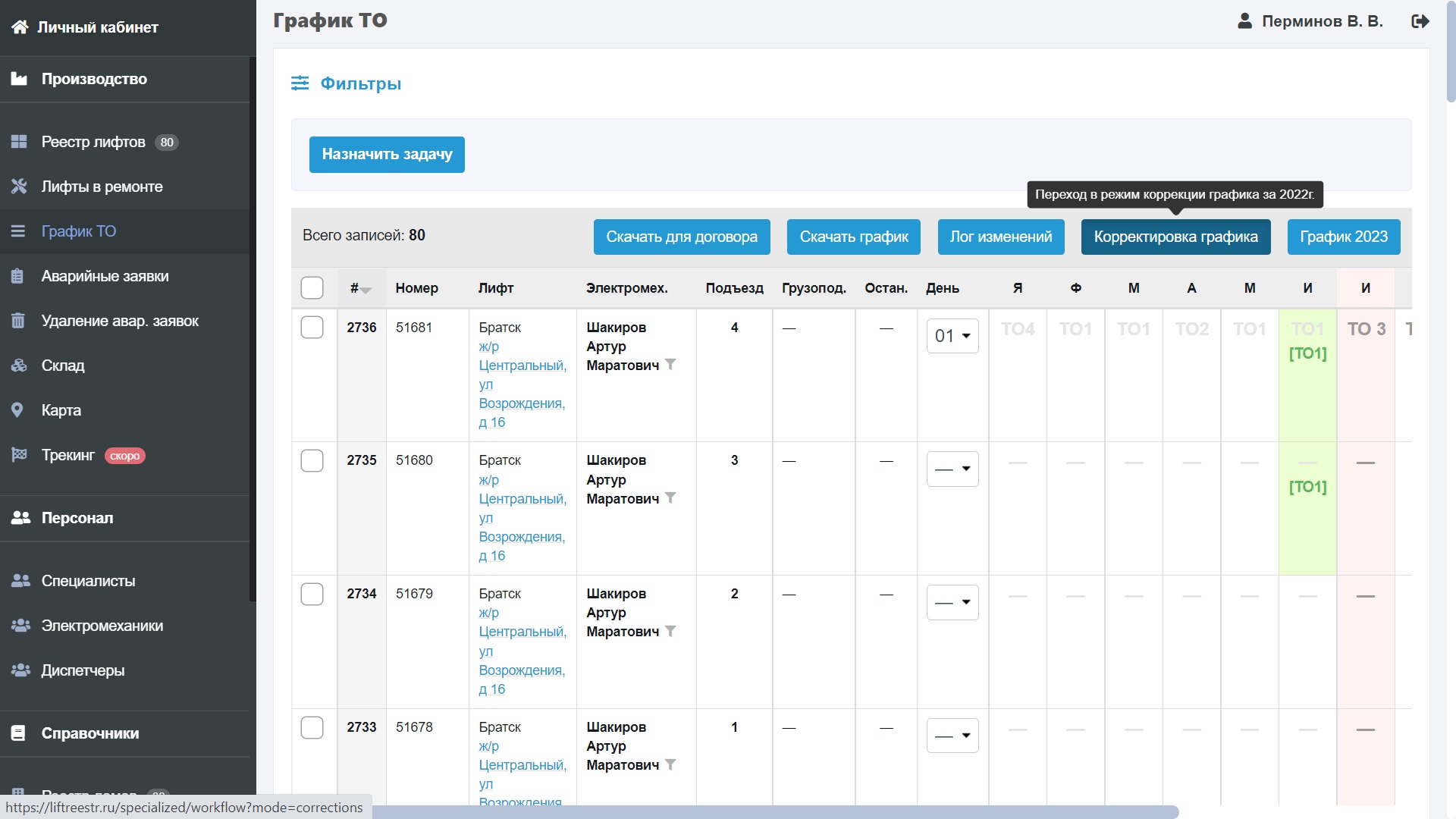
Task: Click the map pin icon for Карта
Action: click(18, 410)
